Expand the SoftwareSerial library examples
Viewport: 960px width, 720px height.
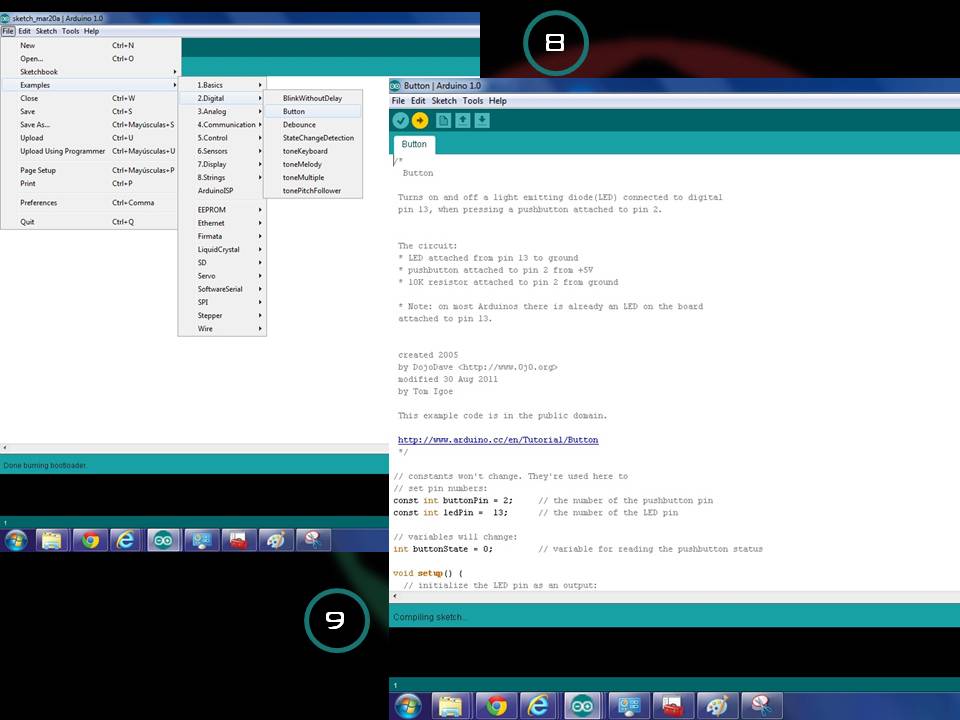point(222,289)
